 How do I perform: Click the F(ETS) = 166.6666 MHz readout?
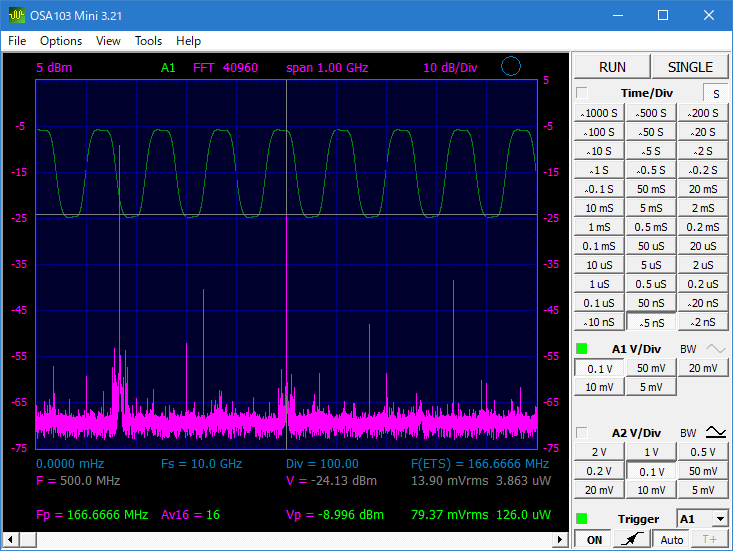point(480,464)
